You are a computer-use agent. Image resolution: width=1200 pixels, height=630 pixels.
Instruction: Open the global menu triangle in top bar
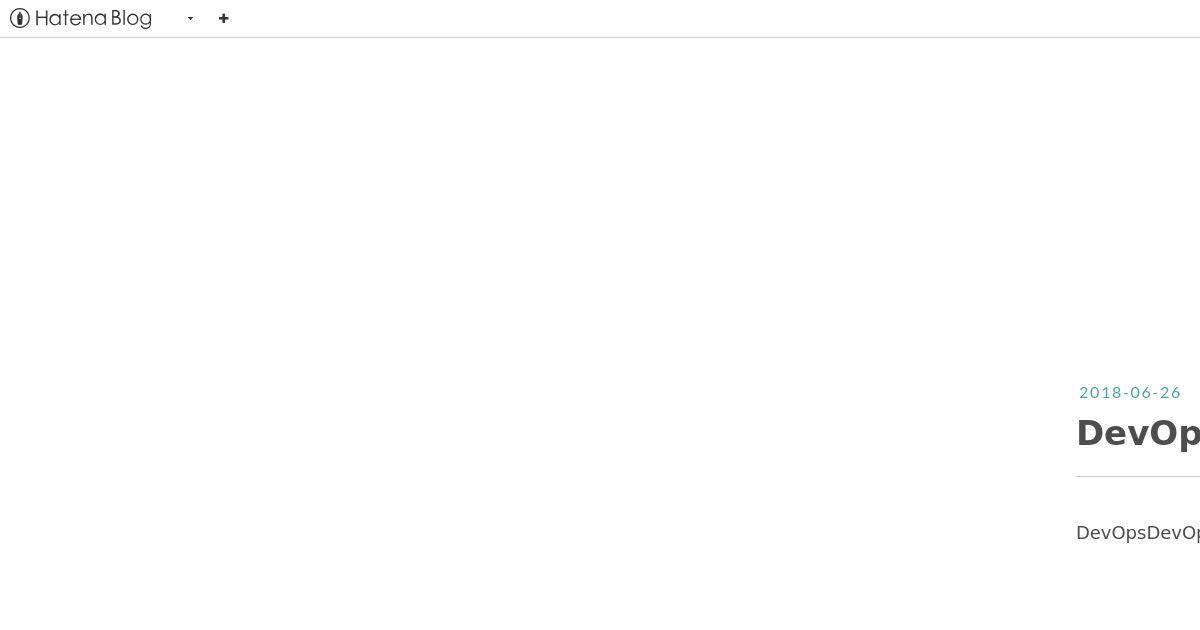point(190,18)
